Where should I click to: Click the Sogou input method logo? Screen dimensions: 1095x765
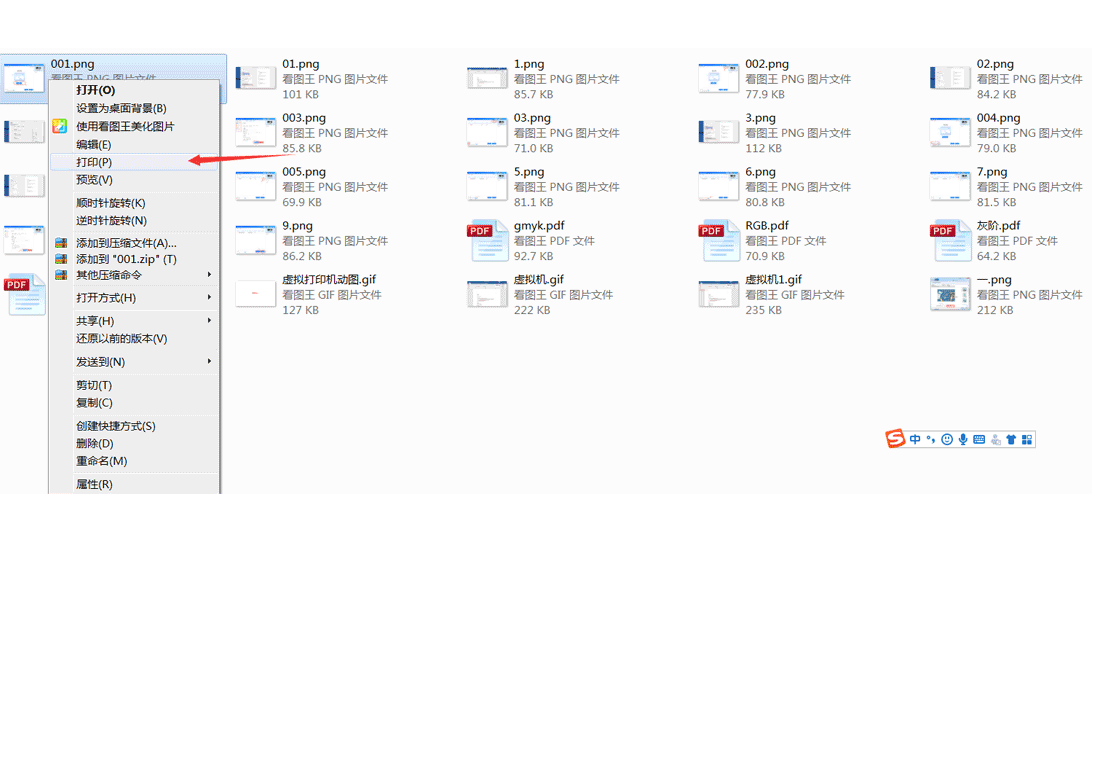tap(895, 439)
